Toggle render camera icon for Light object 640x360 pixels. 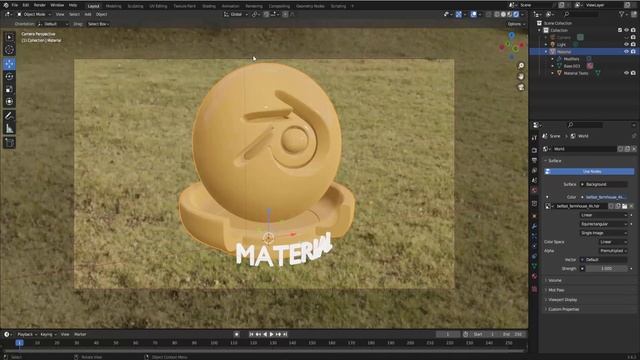[x=633, y=44]
